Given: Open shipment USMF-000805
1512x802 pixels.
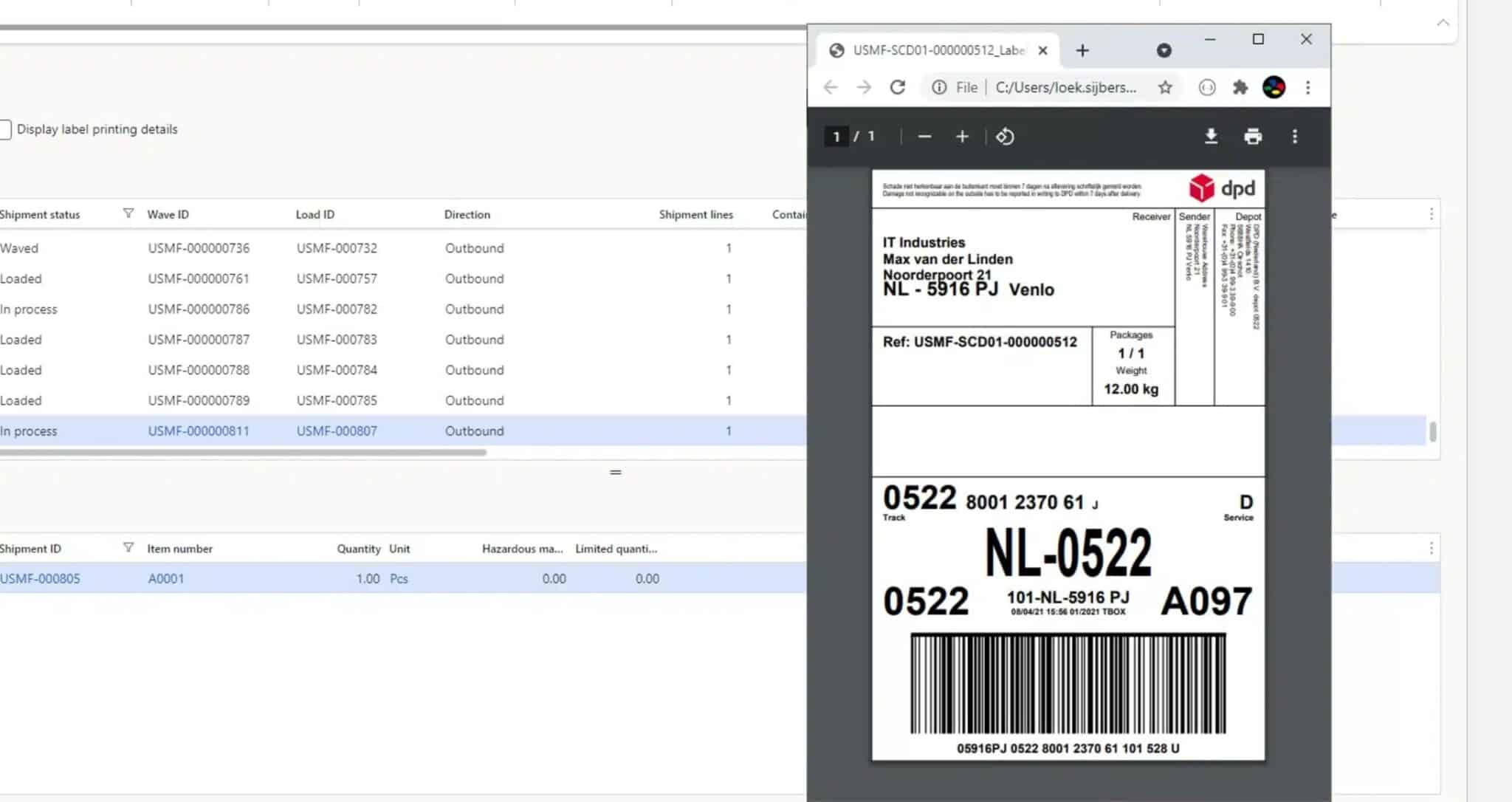Looking at the screenshot, I should click(x=40, y=578).
